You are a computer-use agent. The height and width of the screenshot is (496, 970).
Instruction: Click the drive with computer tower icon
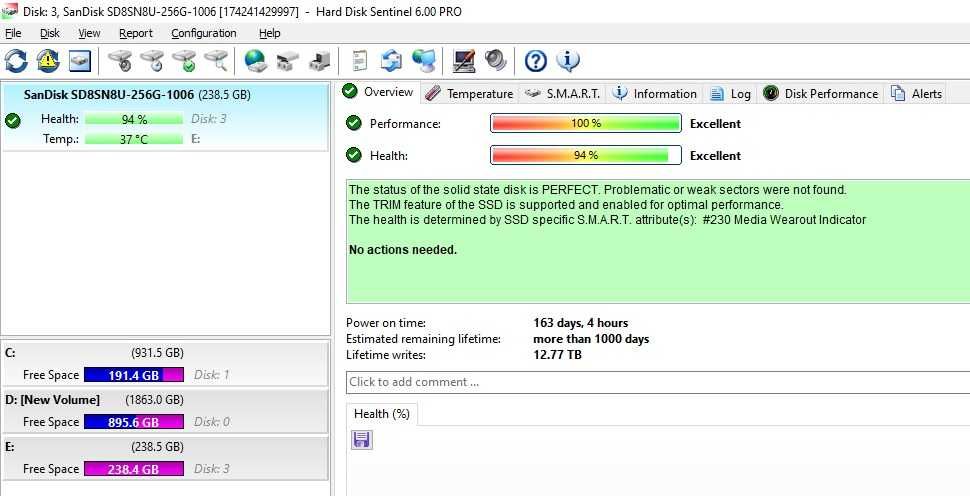coord(320,61)
